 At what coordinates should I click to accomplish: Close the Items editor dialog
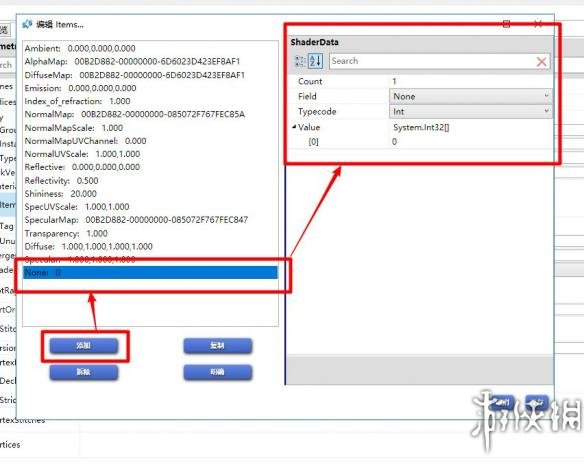[538, 24]
